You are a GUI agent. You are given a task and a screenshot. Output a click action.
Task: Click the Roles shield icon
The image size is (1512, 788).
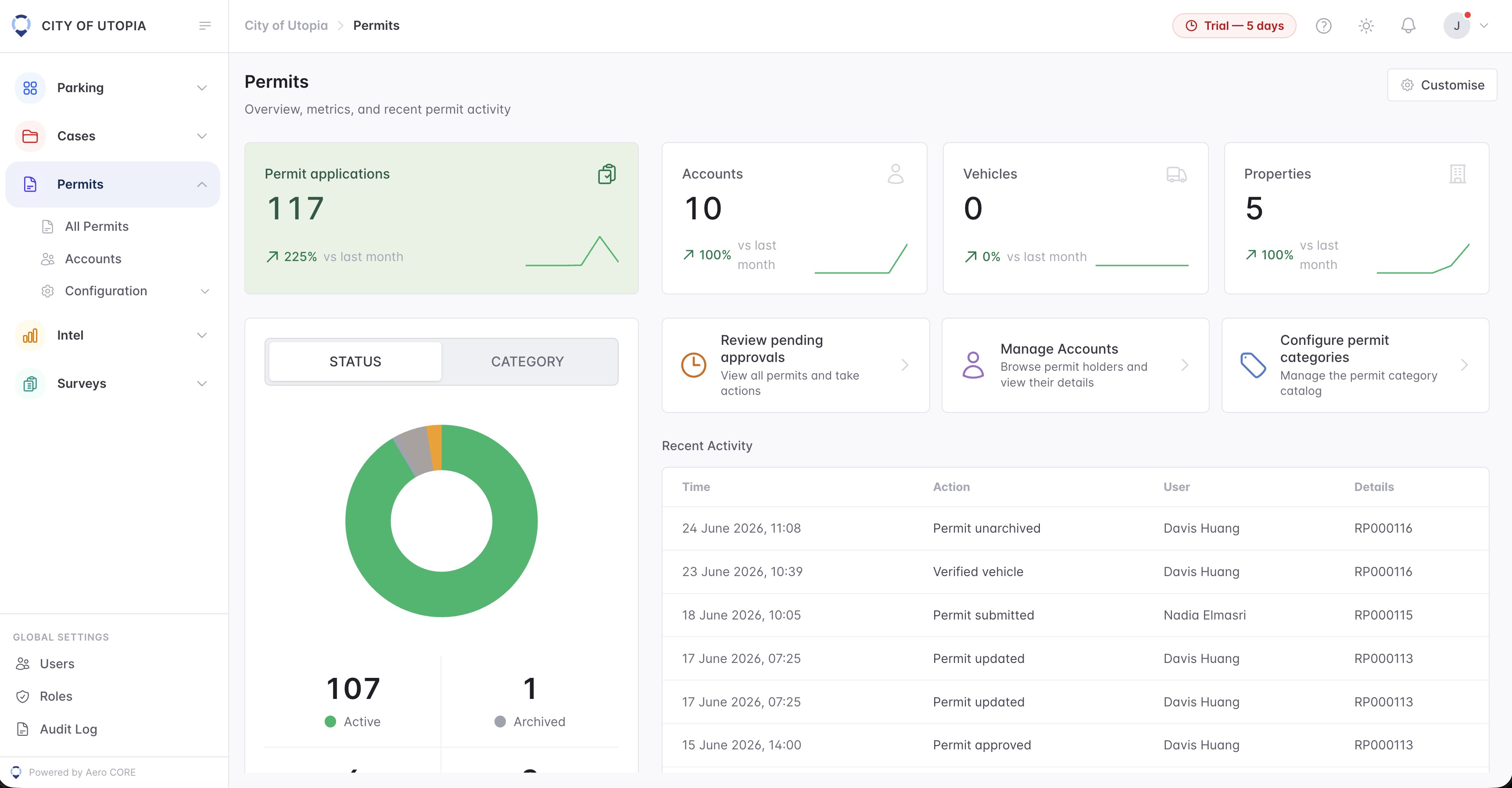click(23, 696)
